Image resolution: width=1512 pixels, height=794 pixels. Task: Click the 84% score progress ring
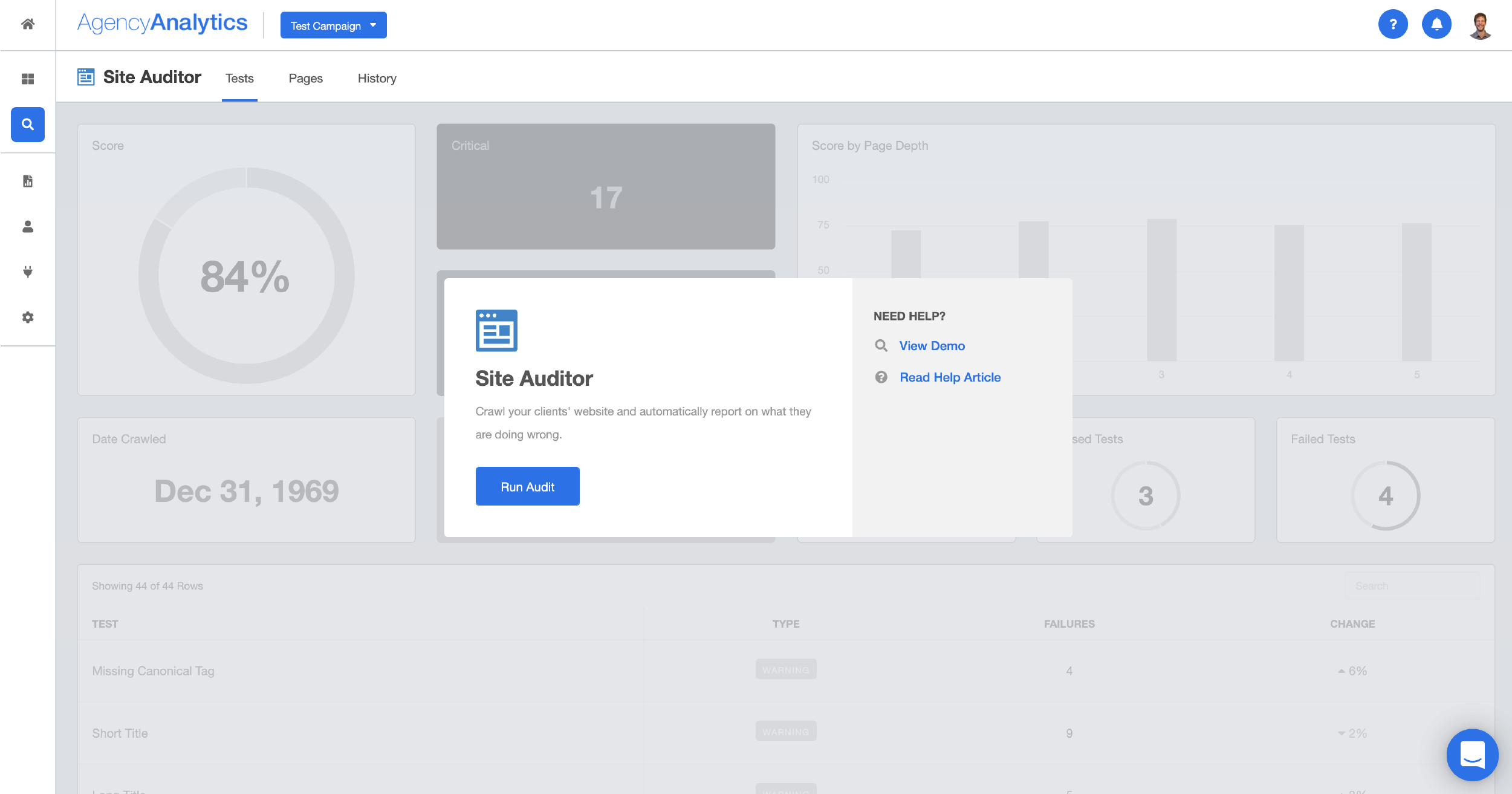click(x=245, y=275)
